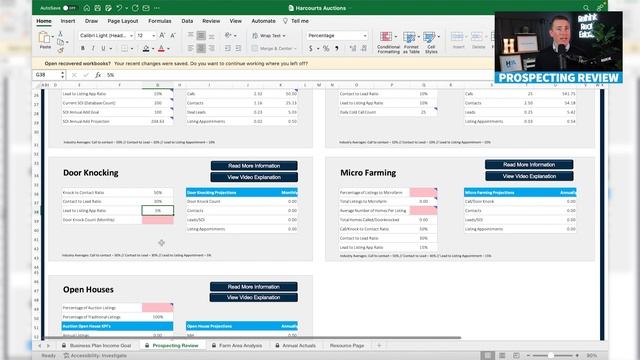Screen dimensions: 640x360
Task: Apply percent style
Action: point(326,49)
